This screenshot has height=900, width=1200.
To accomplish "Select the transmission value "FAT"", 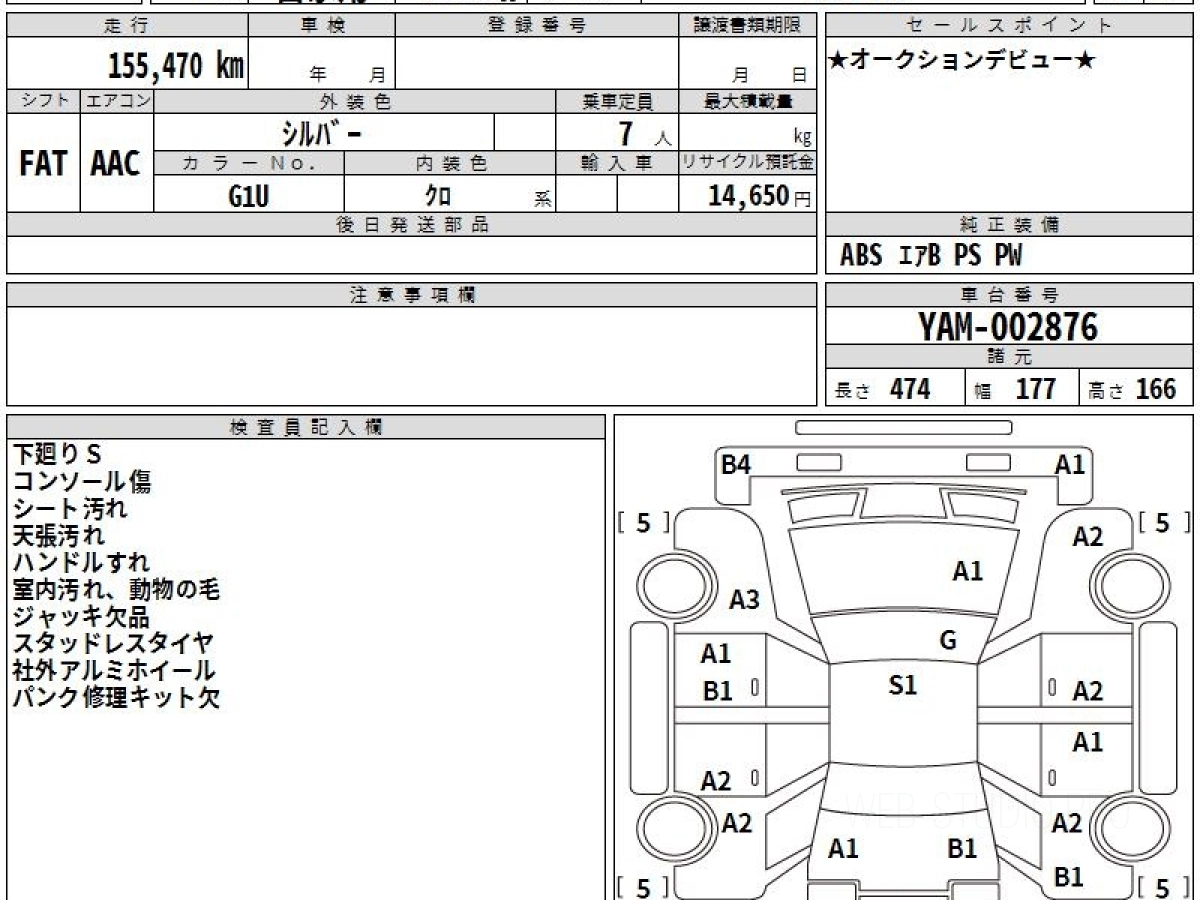I will click(43, 164).
